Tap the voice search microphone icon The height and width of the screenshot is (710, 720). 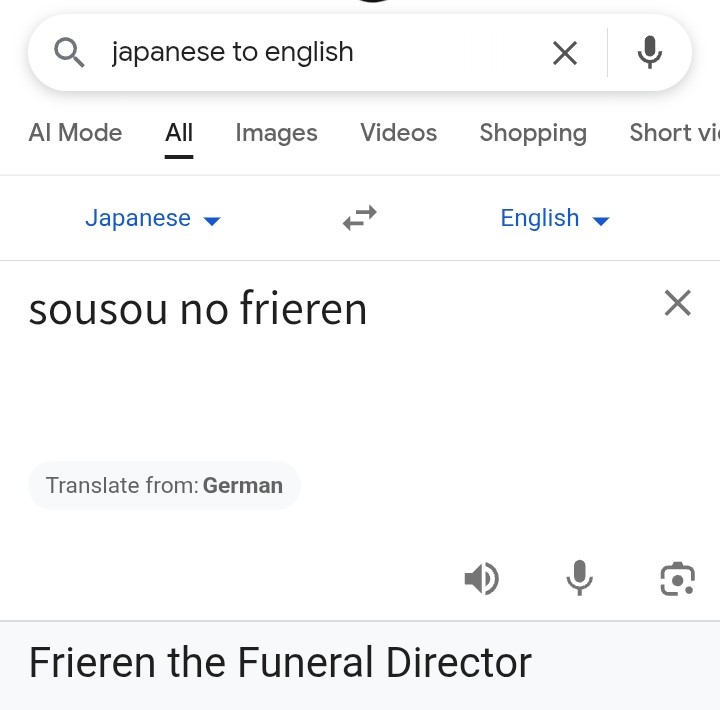point(650,52)
